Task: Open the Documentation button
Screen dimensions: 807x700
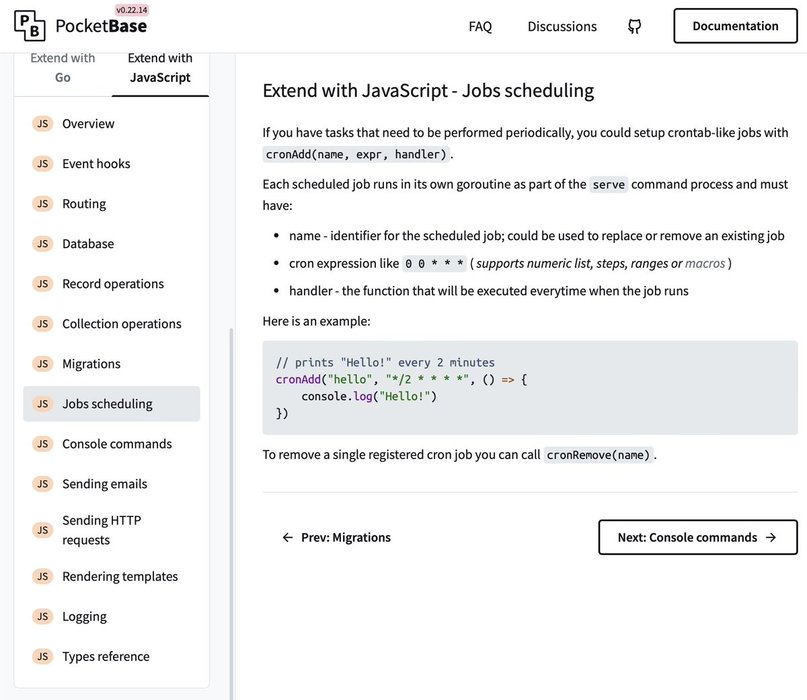Action: [x=735, y=26]
